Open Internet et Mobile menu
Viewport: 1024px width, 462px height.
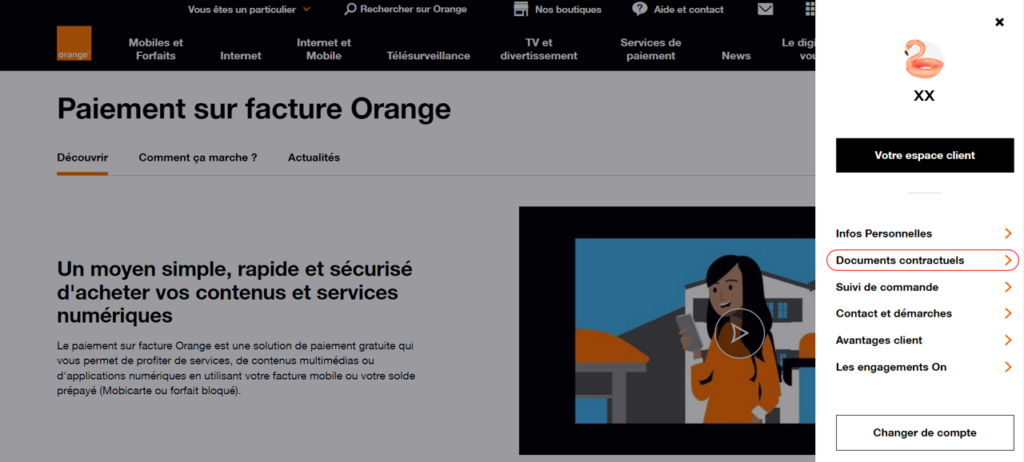(x=324, y=49)
